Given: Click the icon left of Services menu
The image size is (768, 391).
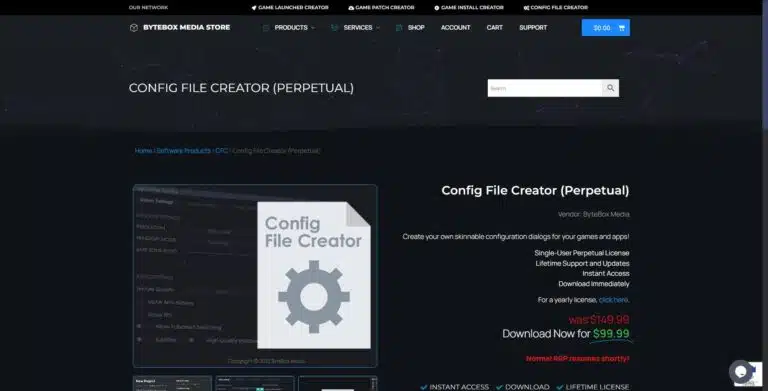Looking at the screenshot, I should 335,28.
